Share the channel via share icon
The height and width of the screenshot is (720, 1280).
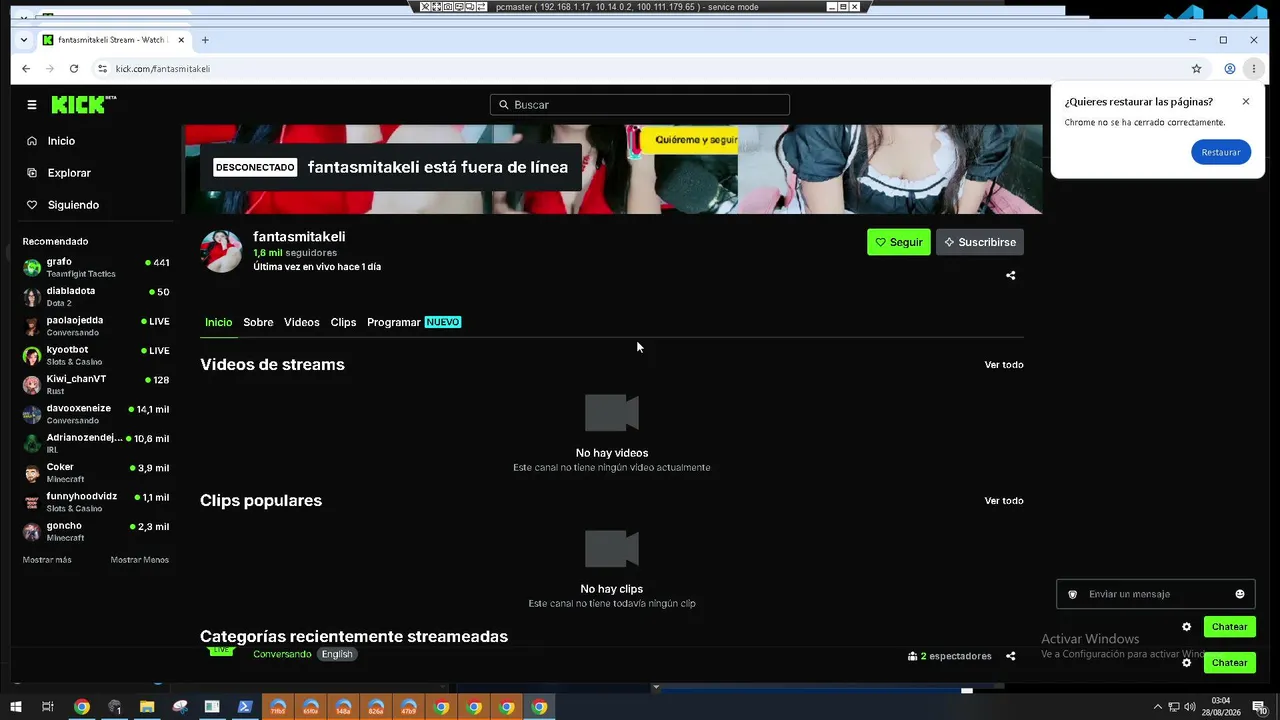coord(1010,275)
